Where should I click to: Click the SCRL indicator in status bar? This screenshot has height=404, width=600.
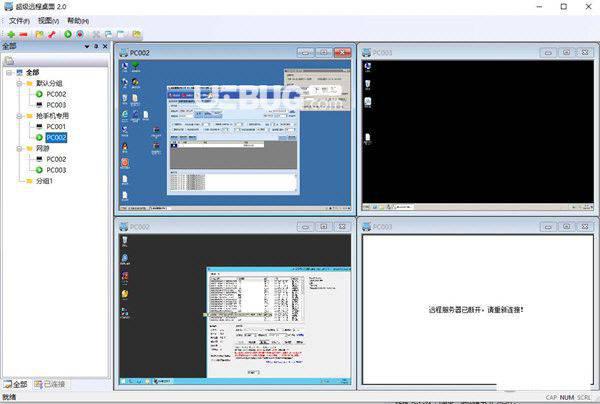[584, 397]
